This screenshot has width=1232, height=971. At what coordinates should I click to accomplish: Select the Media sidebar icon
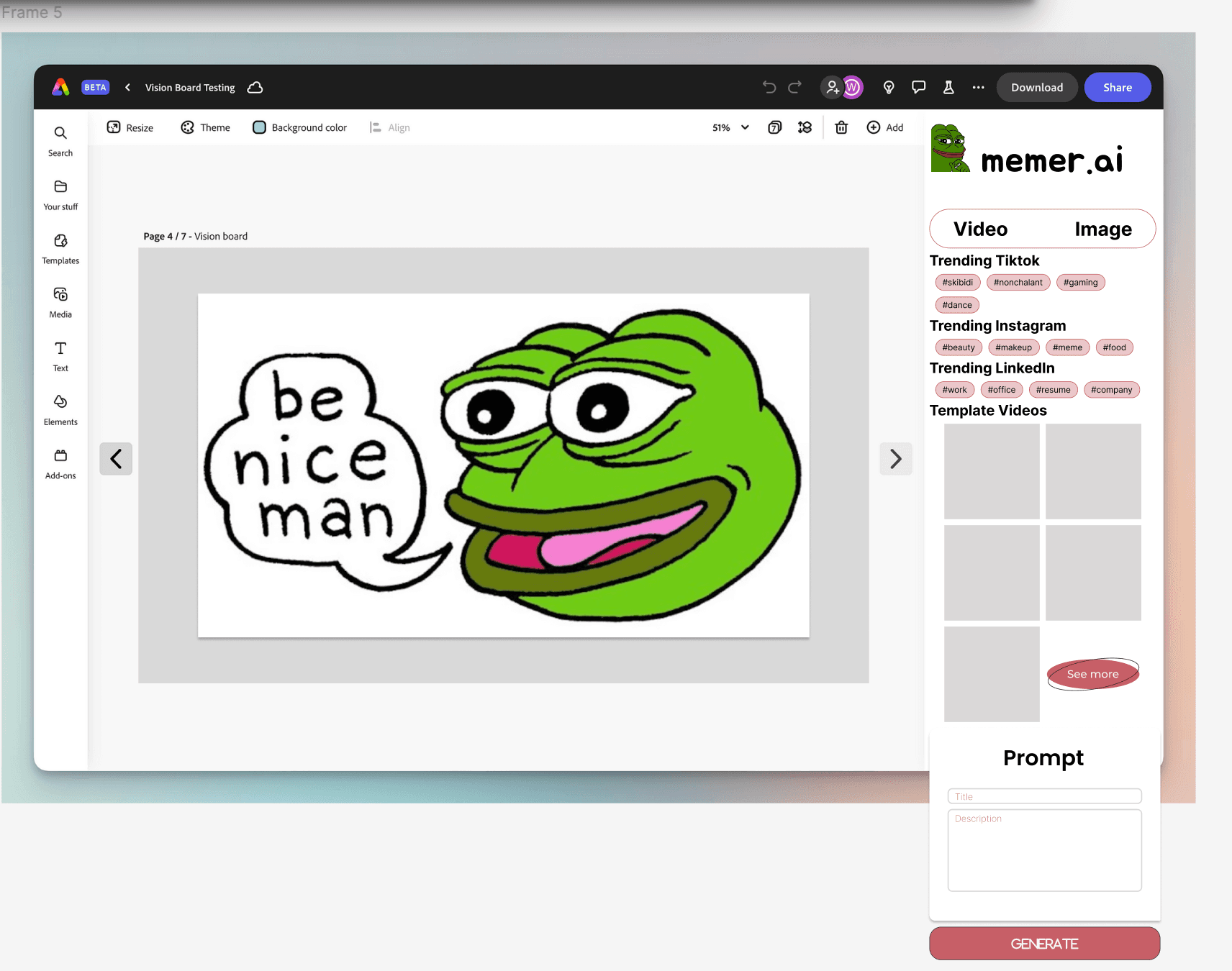tap(60, 302)
